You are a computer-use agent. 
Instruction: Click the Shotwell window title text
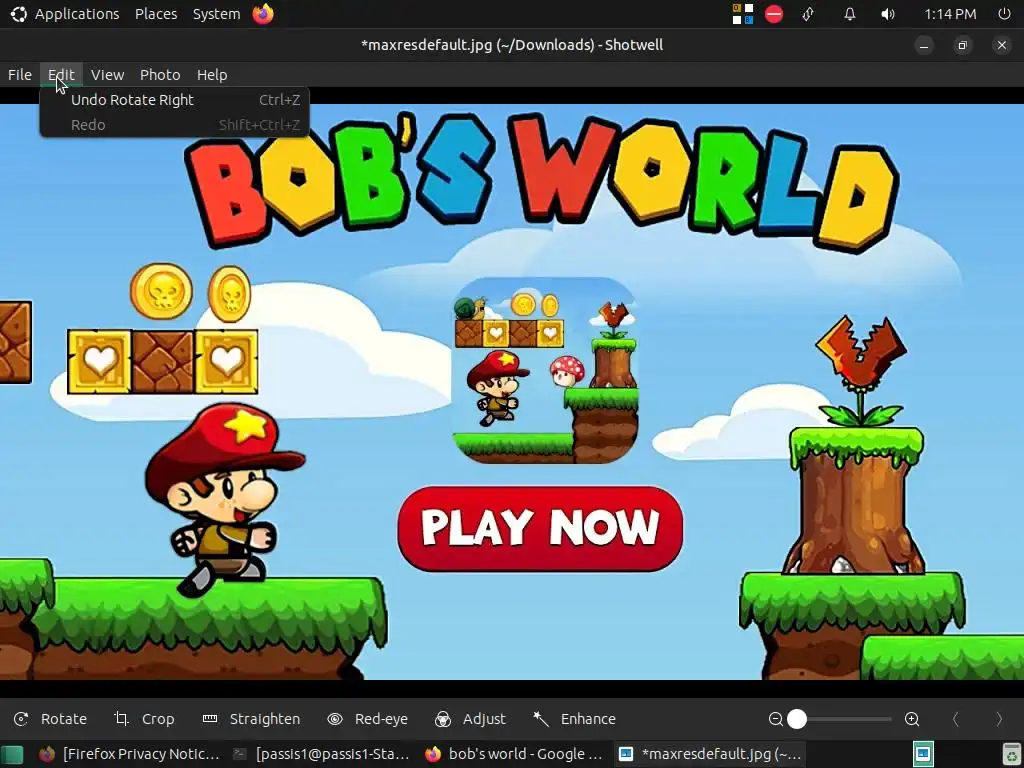[x=512, y=45]
